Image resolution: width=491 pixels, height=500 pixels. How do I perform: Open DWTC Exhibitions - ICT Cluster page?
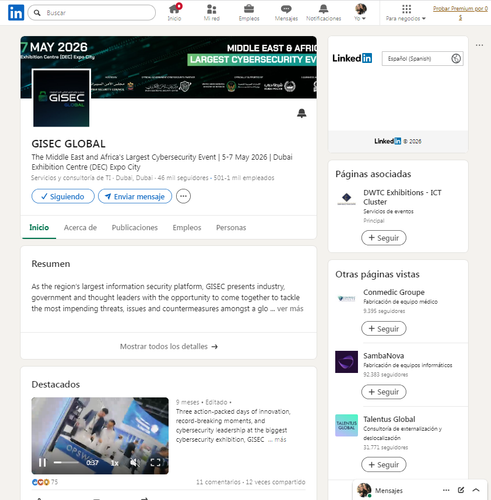[402, 197]
